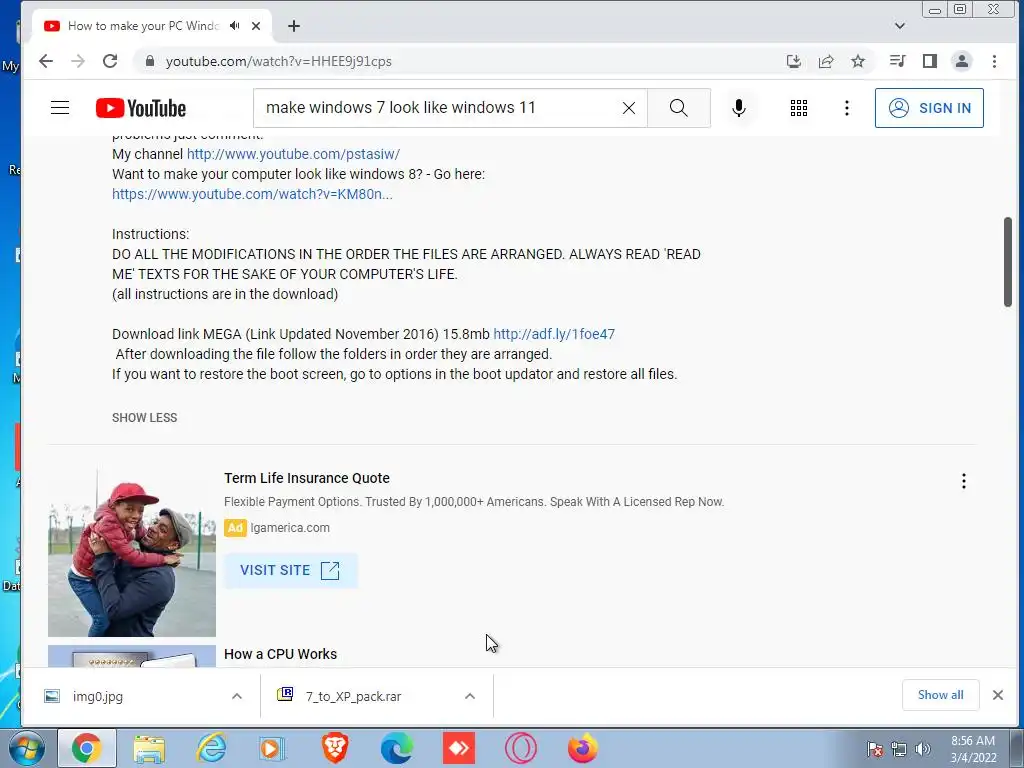The height and width of the screenshot is (768, 1024).
Task: Reload the YouTube page
Action: [110, 61]
